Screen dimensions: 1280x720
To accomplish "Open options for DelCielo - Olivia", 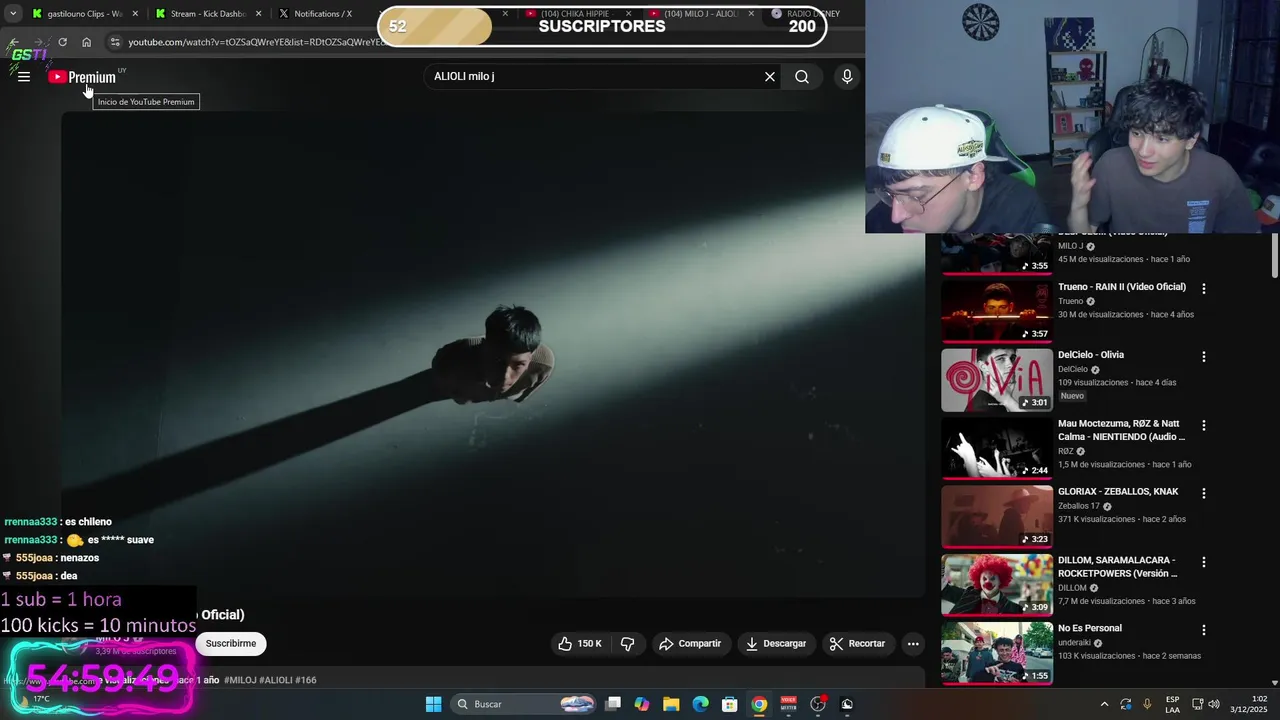I will [1204, 357].
